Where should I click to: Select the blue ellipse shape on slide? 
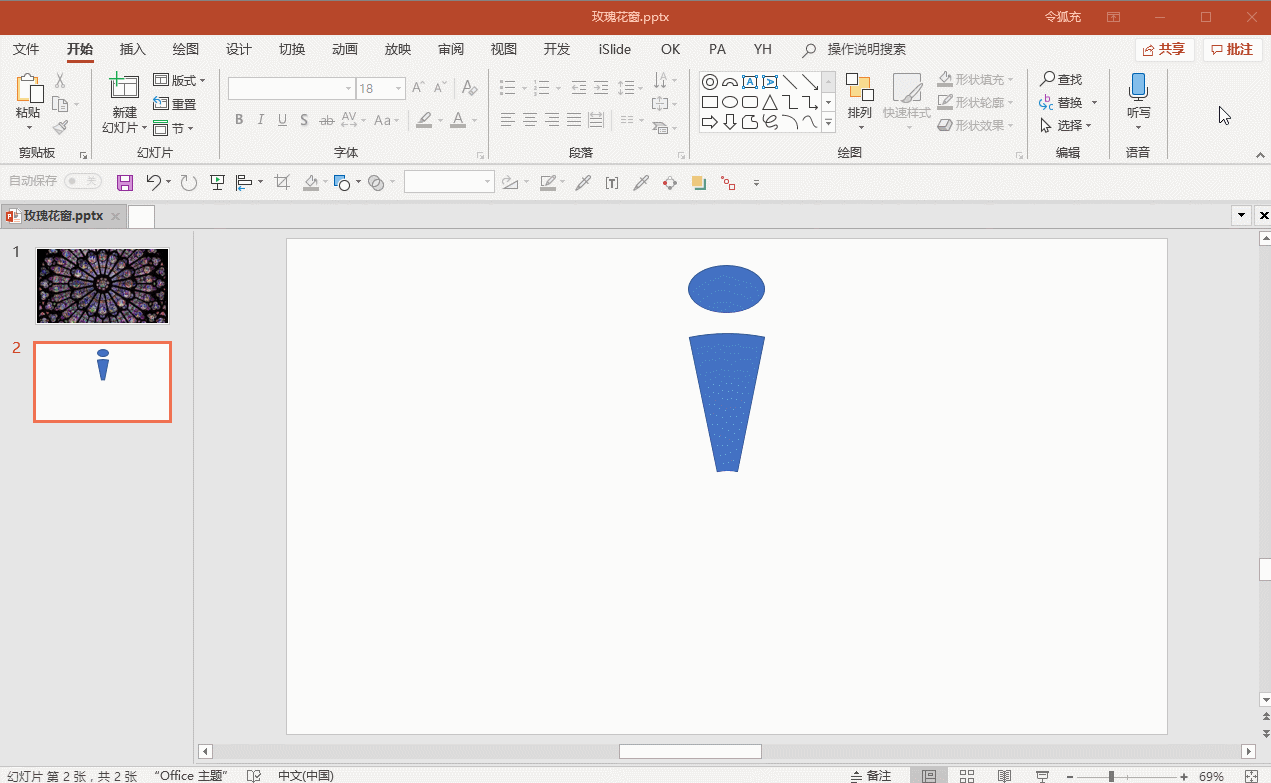726,289
